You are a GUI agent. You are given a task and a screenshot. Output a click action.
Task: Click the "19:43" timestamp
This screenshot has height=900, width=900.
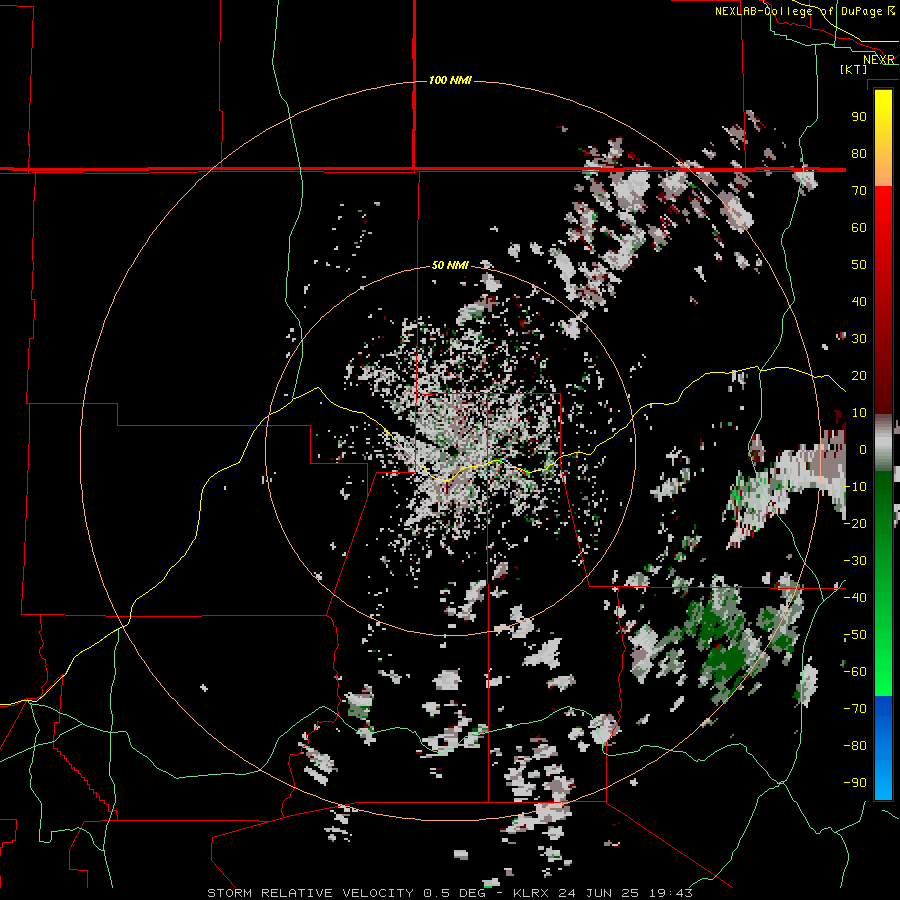[x=670, y=893]
